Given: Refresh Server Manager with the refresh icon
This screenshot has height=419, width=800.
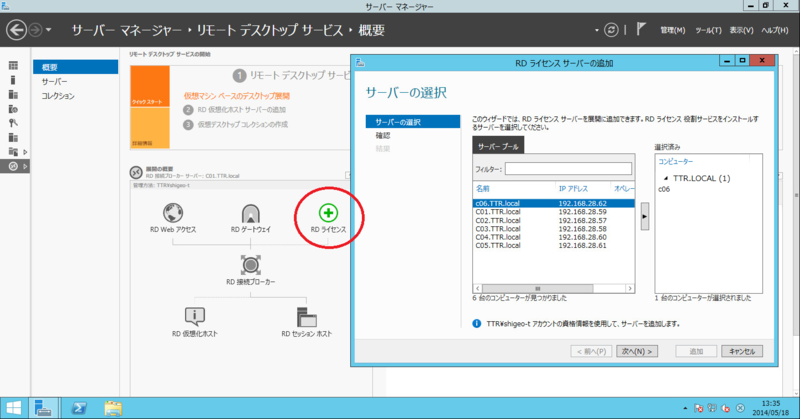Looking at the screenshot, I should 611,30.
